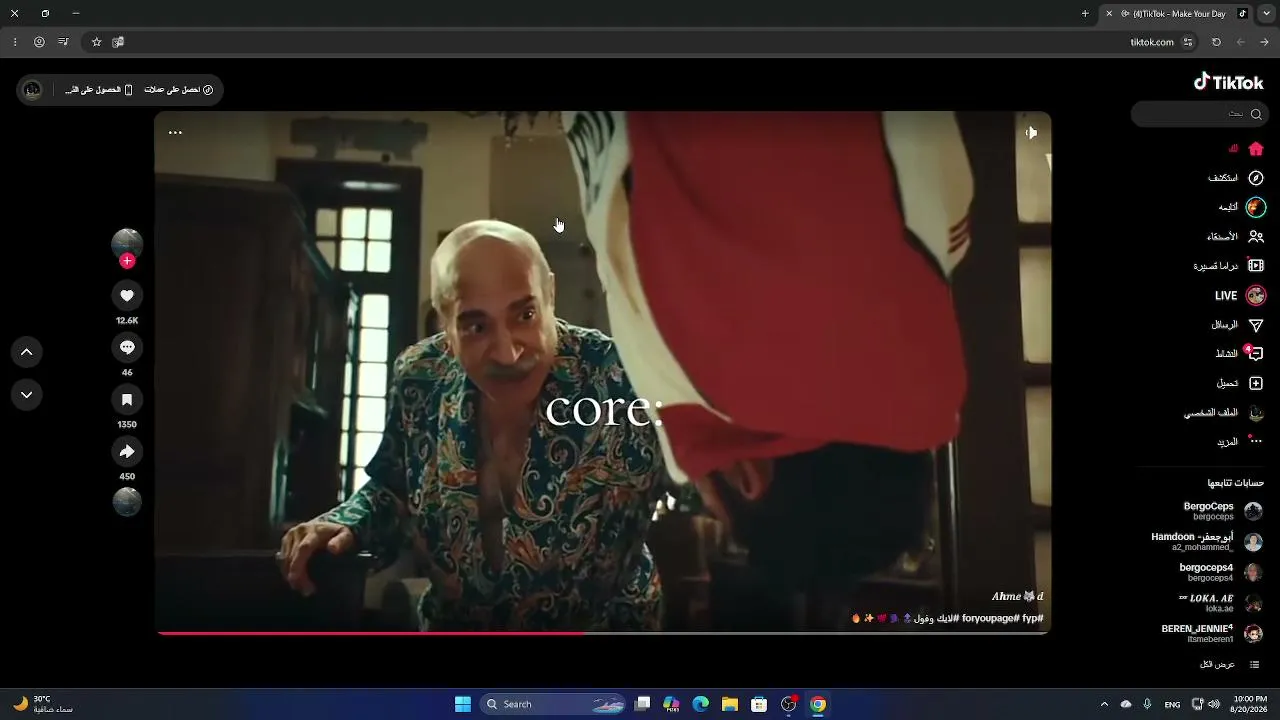This screenshot has width=1280, height=720.
Task: Open the bergoceps4 followed account
Action: [x=1220, y=572]
